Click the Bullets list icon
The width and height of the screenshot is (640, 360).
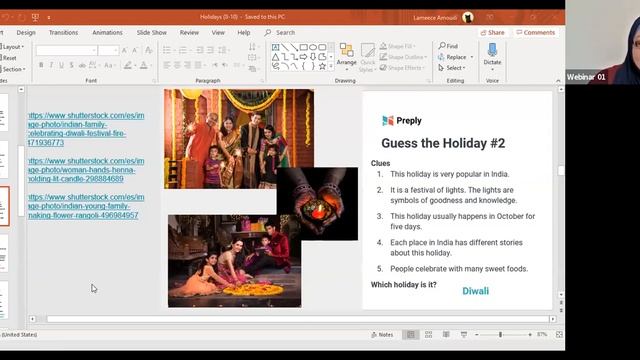point(167,50)
